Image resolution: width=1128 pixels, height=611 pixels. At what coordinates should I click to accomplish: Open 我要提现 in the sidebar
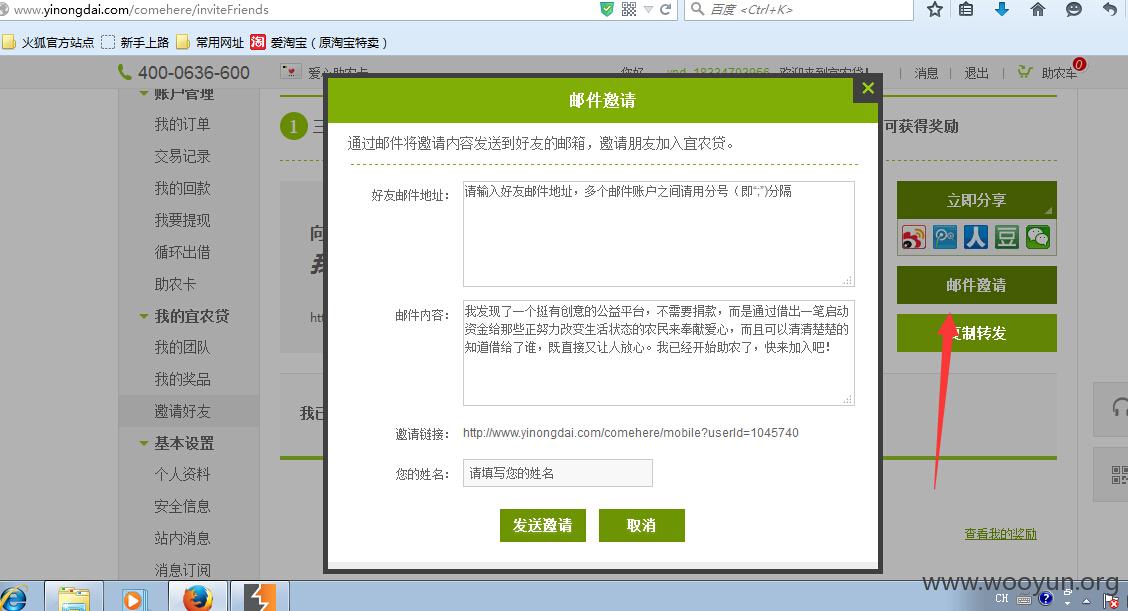[182, 220]
